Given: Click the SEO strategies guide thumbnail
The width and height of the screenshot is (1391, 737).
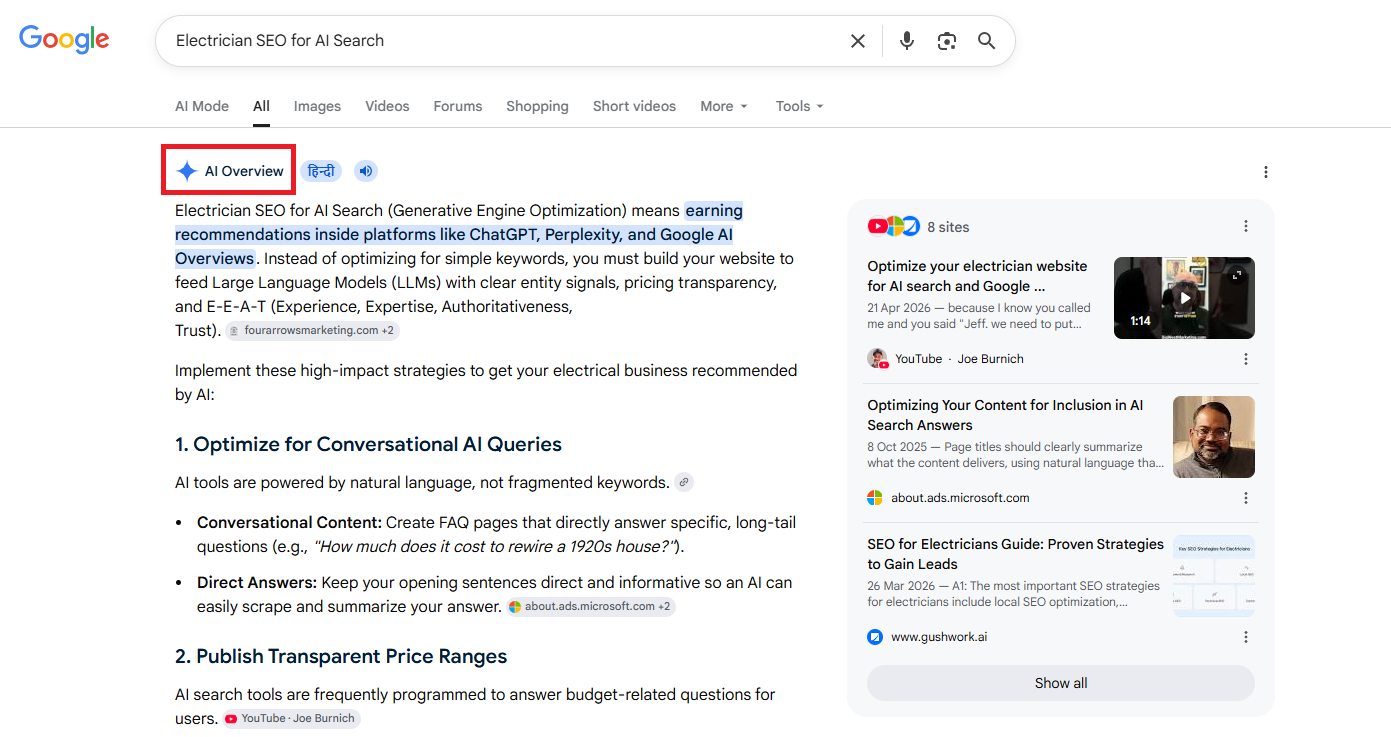Looking at the screenshot, I should pos(1214,576).
